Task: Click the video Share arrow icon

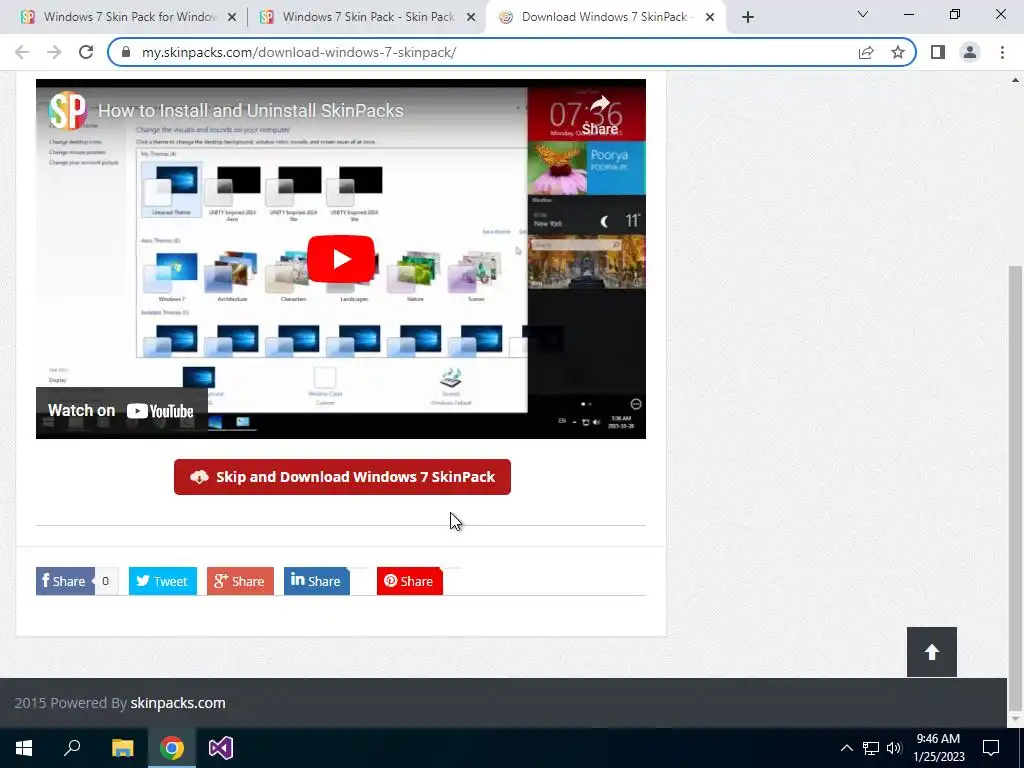Action: tap(600, 114)
